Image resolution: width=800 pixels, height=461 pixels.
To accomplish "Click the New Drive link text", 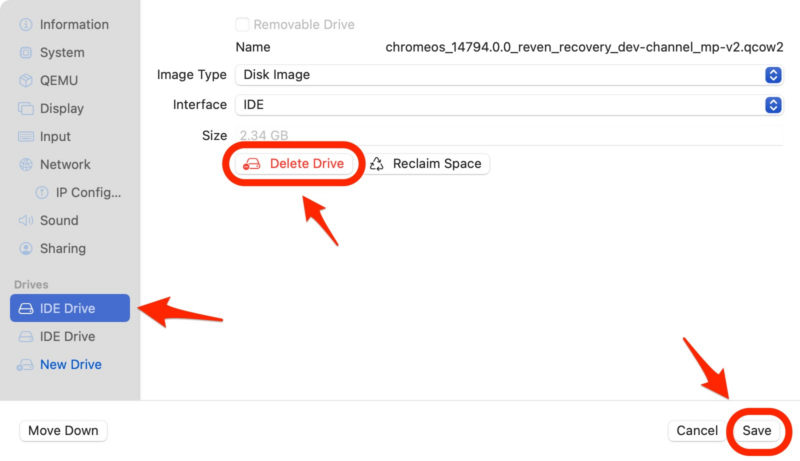I will (x=71, y=365).
